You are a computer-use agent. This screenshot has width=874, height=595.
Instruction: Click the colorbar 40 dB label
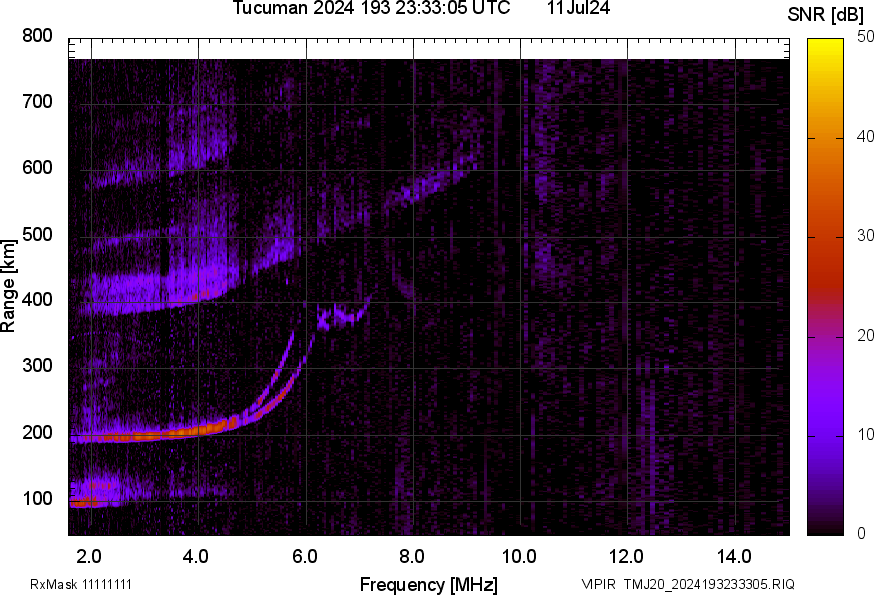(x=865, y=136)
